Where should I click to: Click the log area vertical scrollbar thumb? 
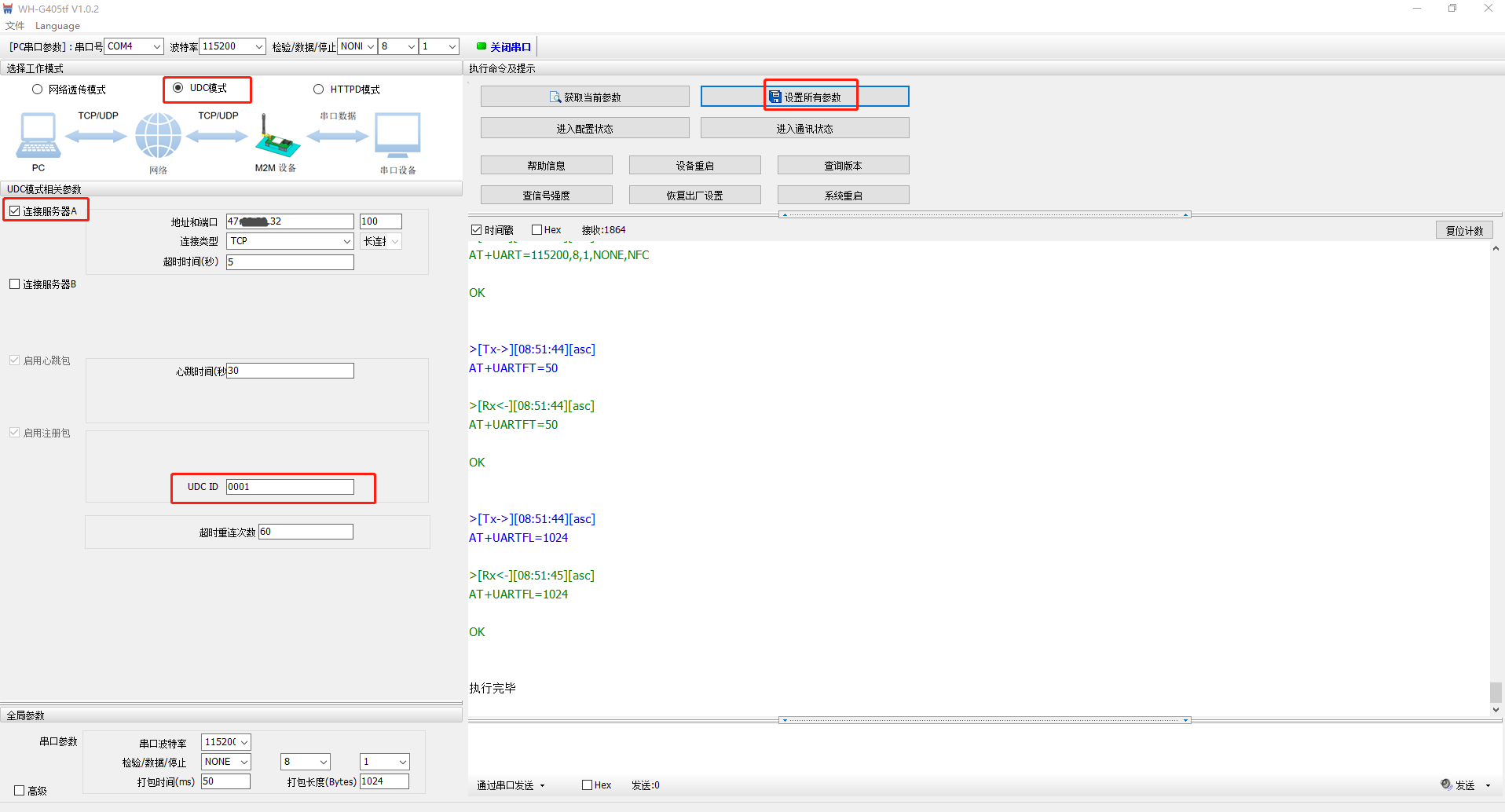pos(1496,692)
